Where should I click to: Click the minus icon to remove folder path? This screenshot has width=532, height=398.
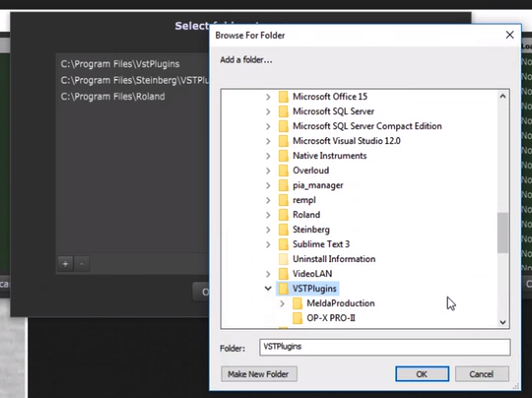[x=81, y=264]
